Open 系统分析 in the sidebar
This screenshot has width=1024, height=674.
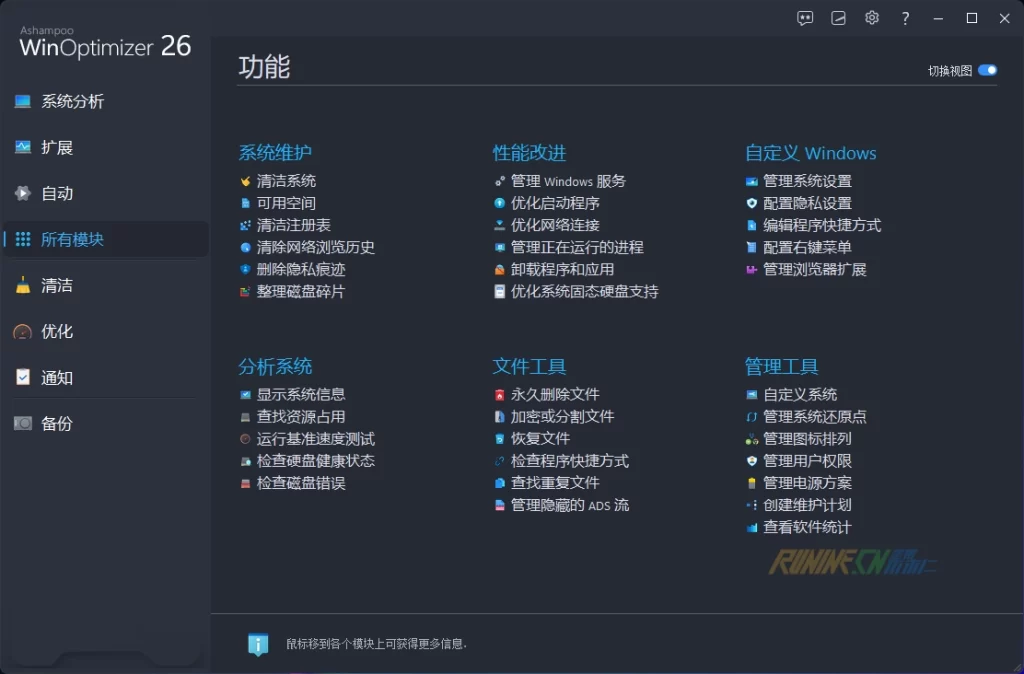tap(72, 101)
